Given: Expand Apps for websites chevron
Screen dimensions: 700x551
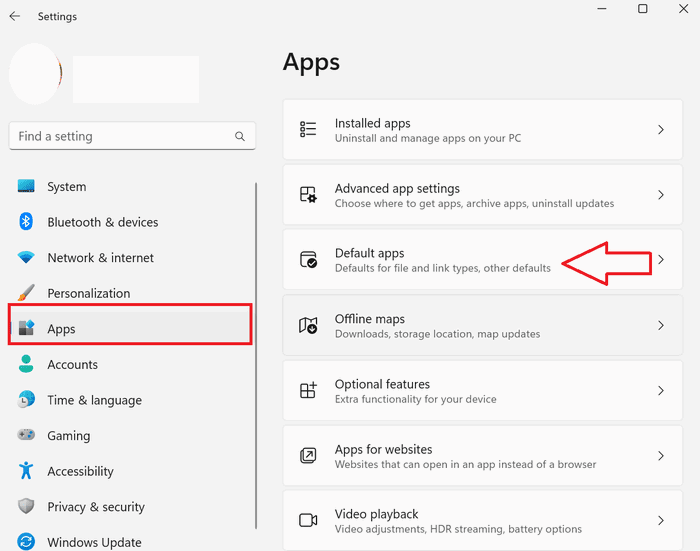Looking at the screenshot, I should tap(661, 455).
